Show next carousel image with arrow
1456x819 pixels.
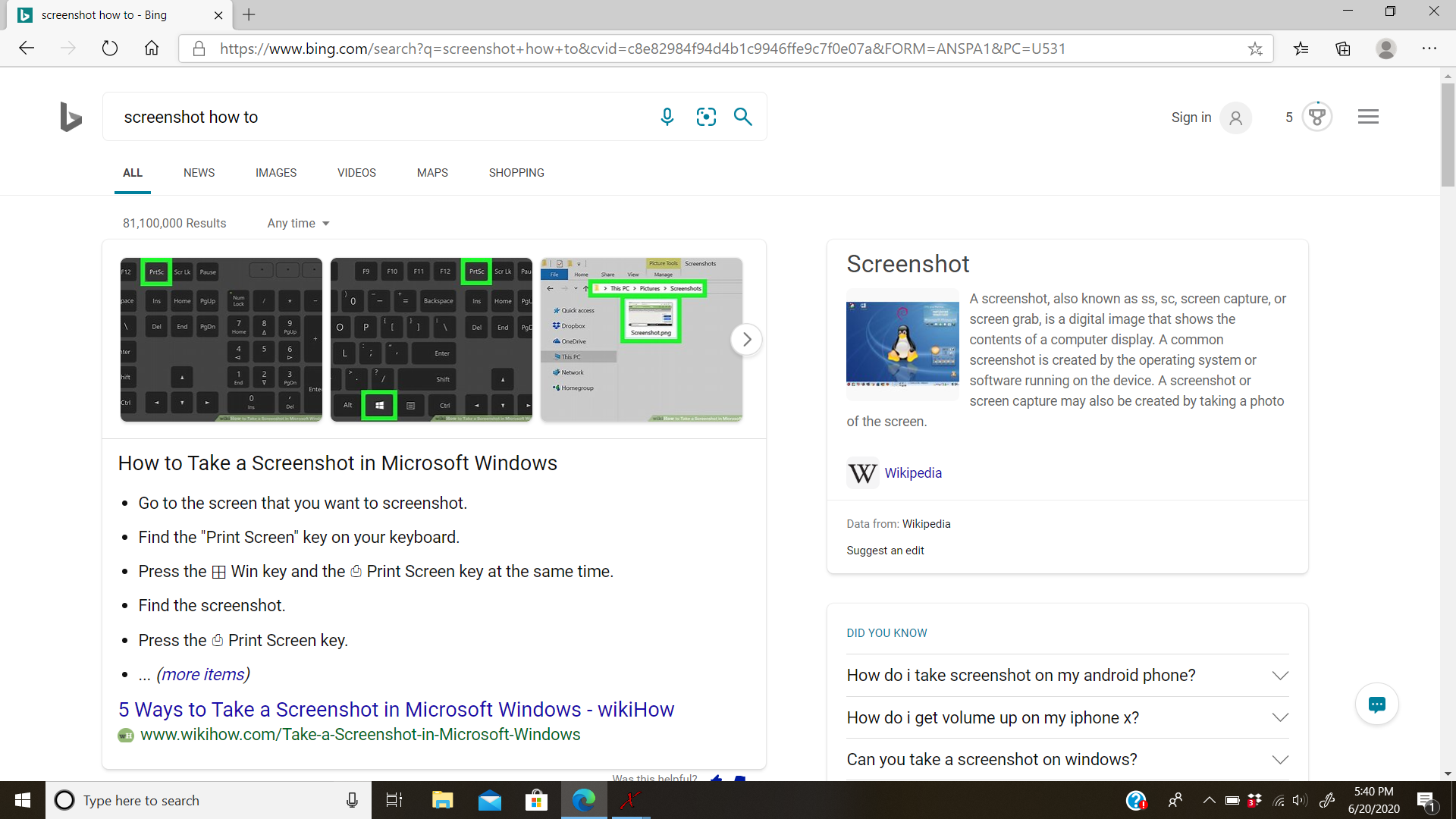[746, 340]
